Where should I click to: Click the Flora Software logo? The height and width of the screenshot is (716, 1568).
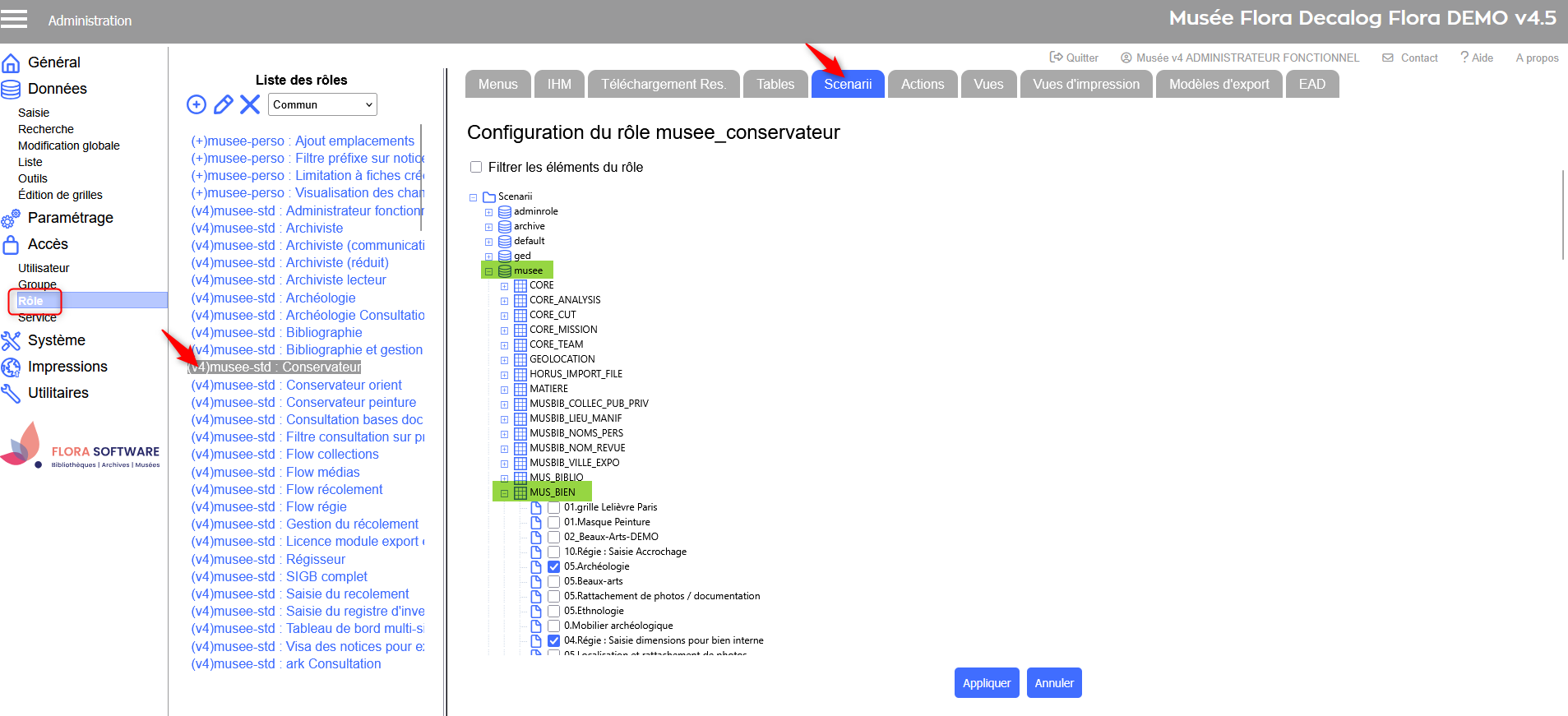[81, 446]
